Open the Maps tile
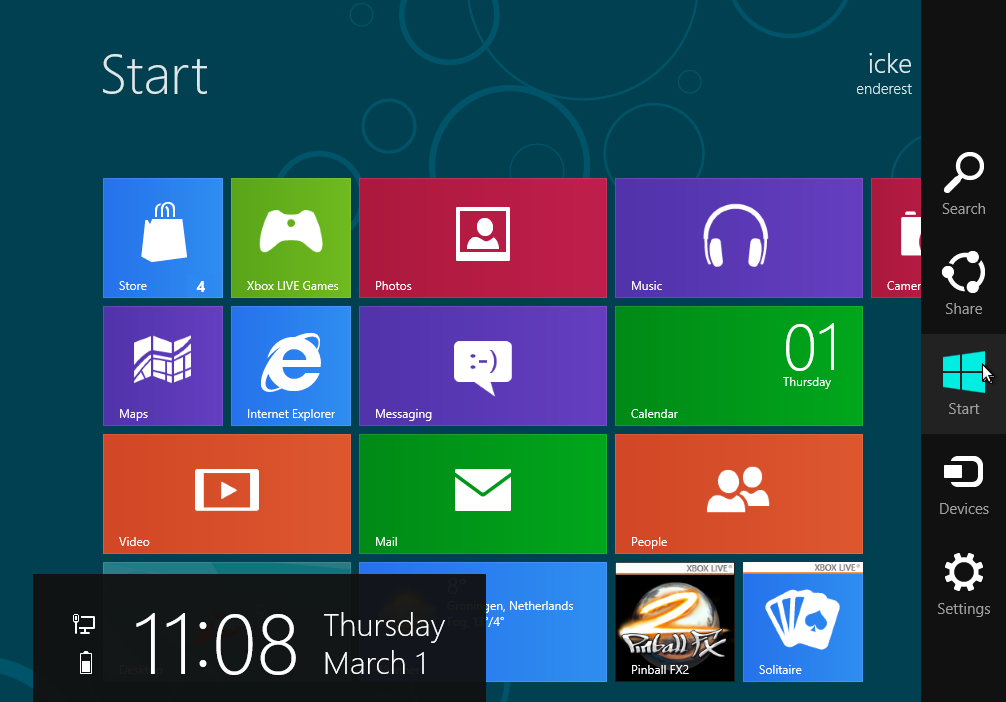The height and width of the screenshot is (702, 1006). (163, 365)
